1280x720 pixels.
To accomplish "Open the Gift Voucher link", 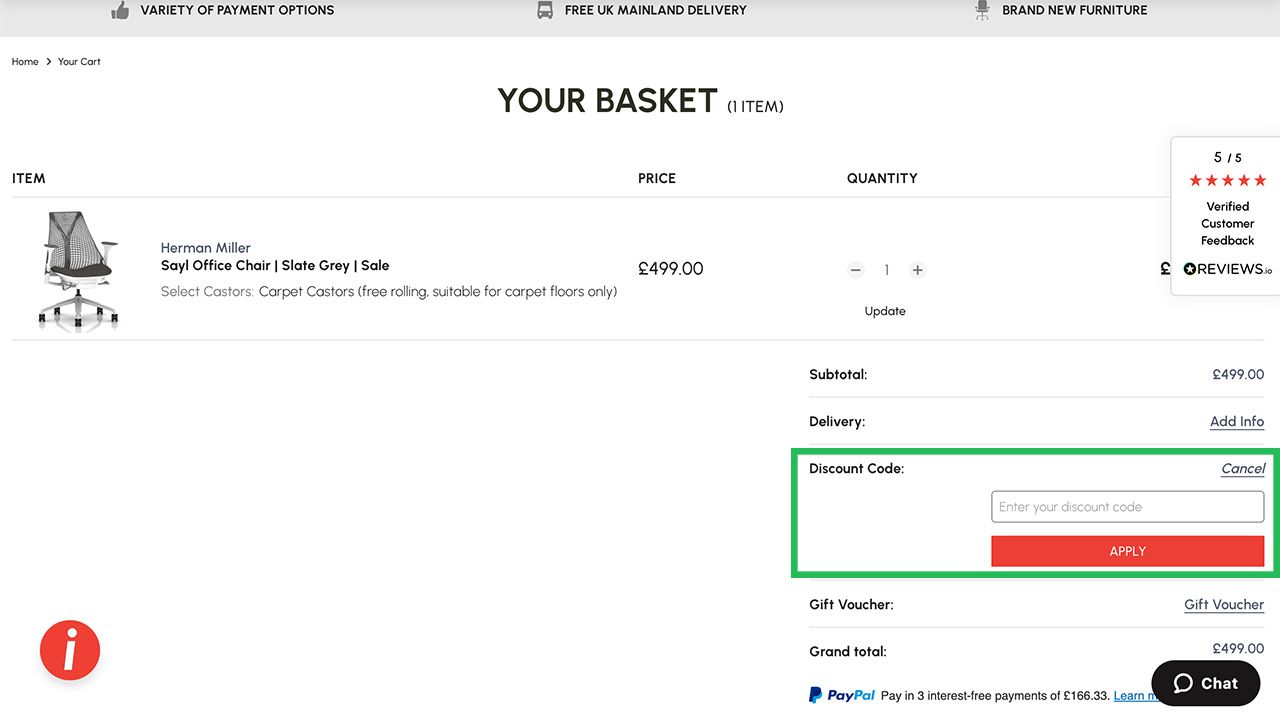I will click(1224, 605).
